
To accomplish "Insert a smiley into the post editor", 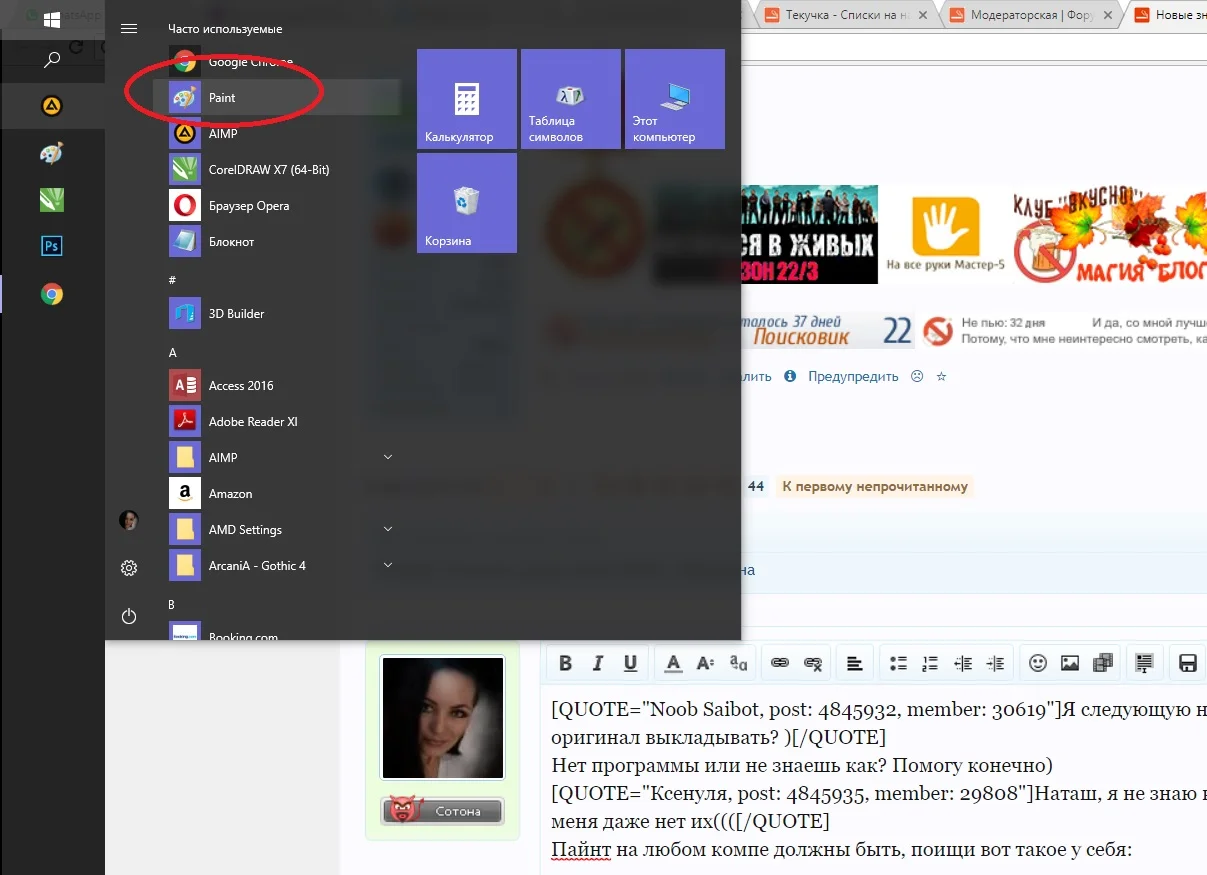I will pyautogui.click(x=1037, y=662).
